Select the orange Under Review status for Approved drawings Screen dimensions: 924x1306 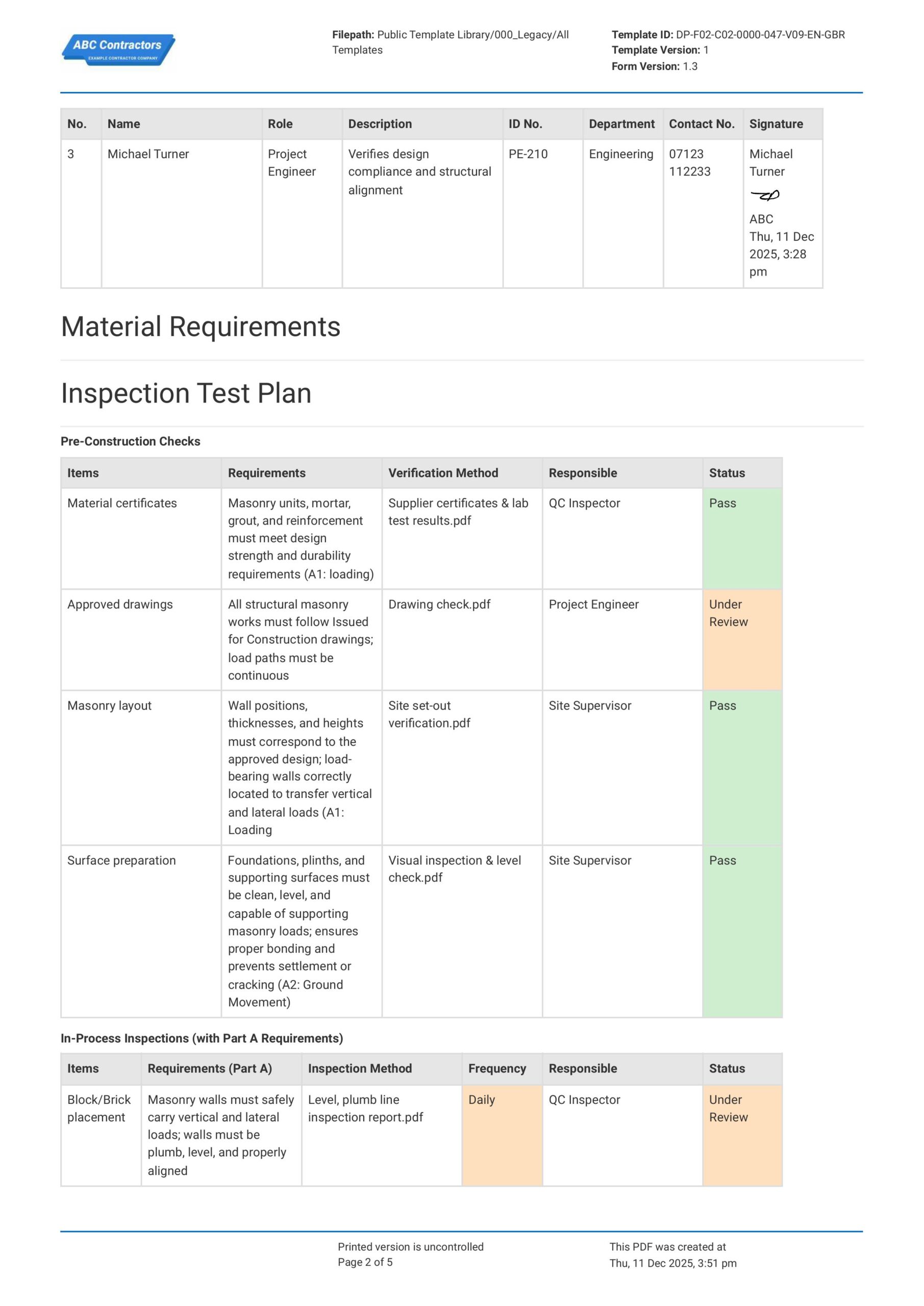[742, 639]
